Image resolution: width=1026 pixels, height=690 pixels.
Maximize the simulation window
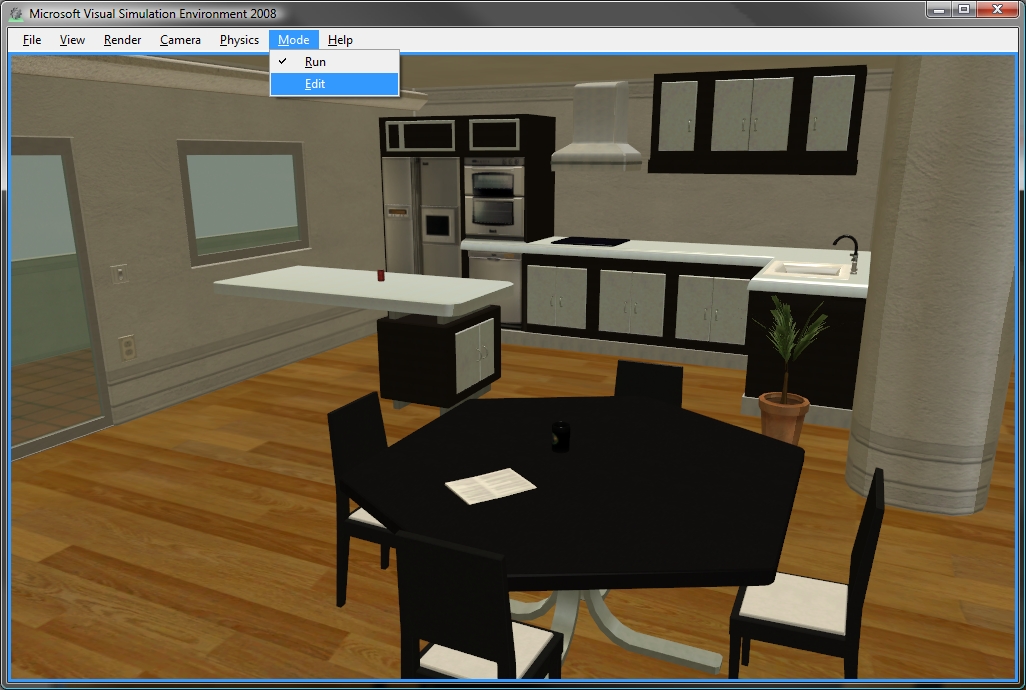click(966, 10)
